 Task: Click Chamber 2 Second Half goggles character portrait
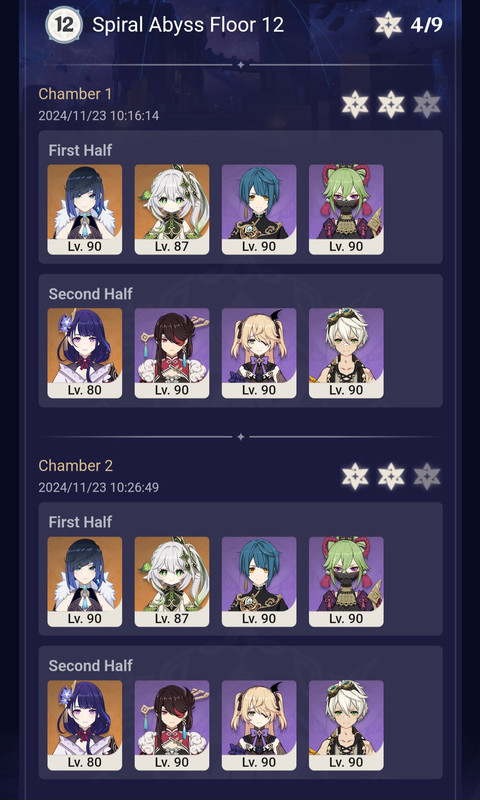coord(346,725)
